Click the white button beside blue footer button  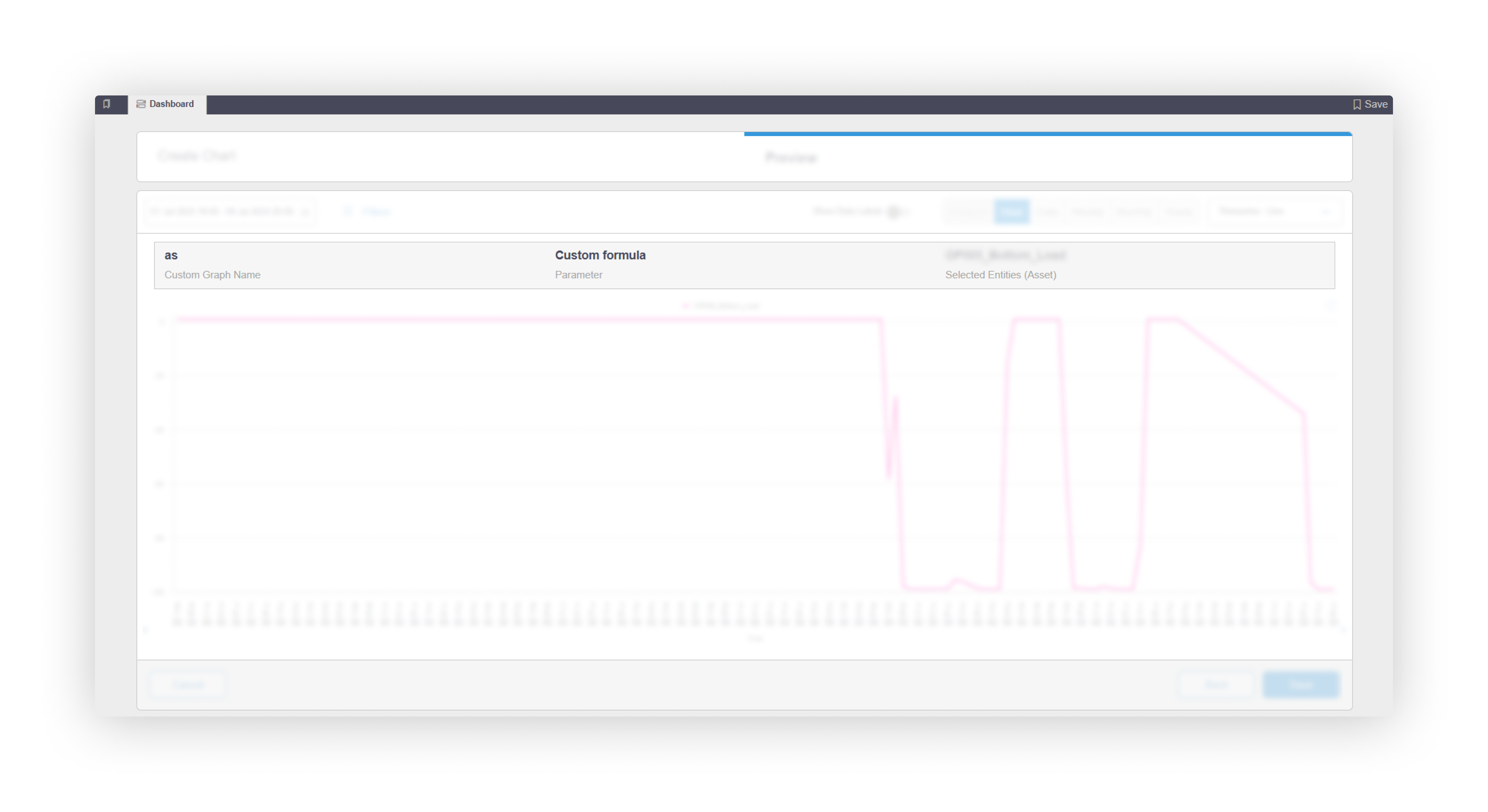click(1216, 685)
